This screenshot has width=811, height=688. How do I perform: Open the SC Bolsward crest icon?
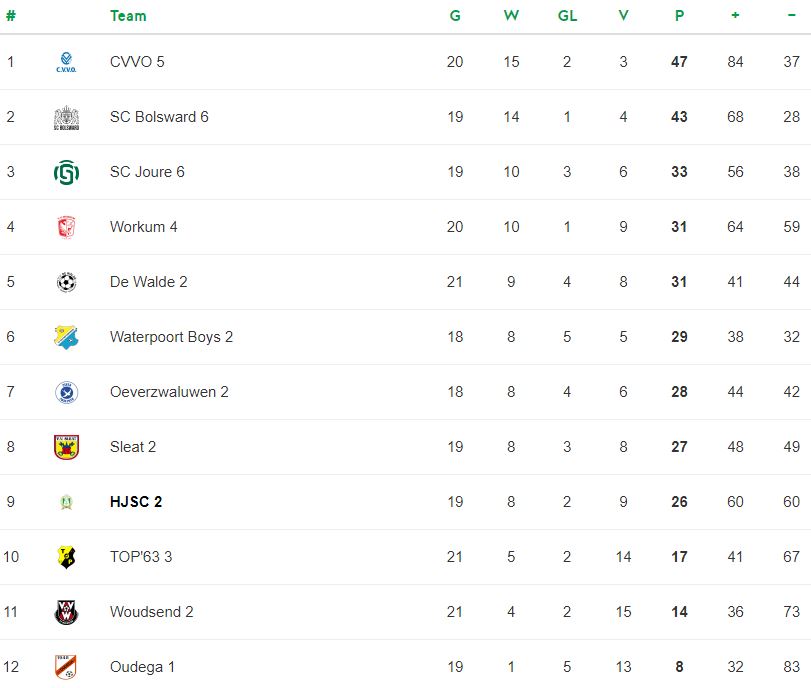[66, 117]
